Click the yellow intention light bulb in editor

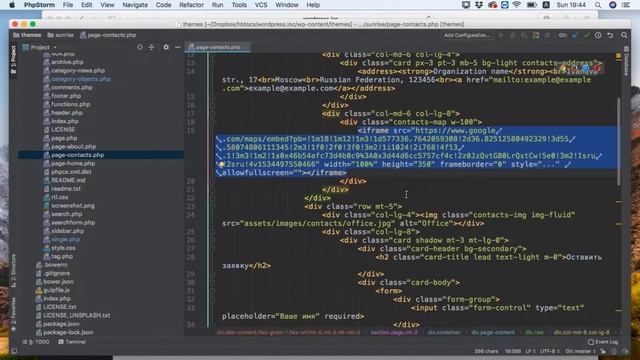pyautogui.click(x=221, y=164)
